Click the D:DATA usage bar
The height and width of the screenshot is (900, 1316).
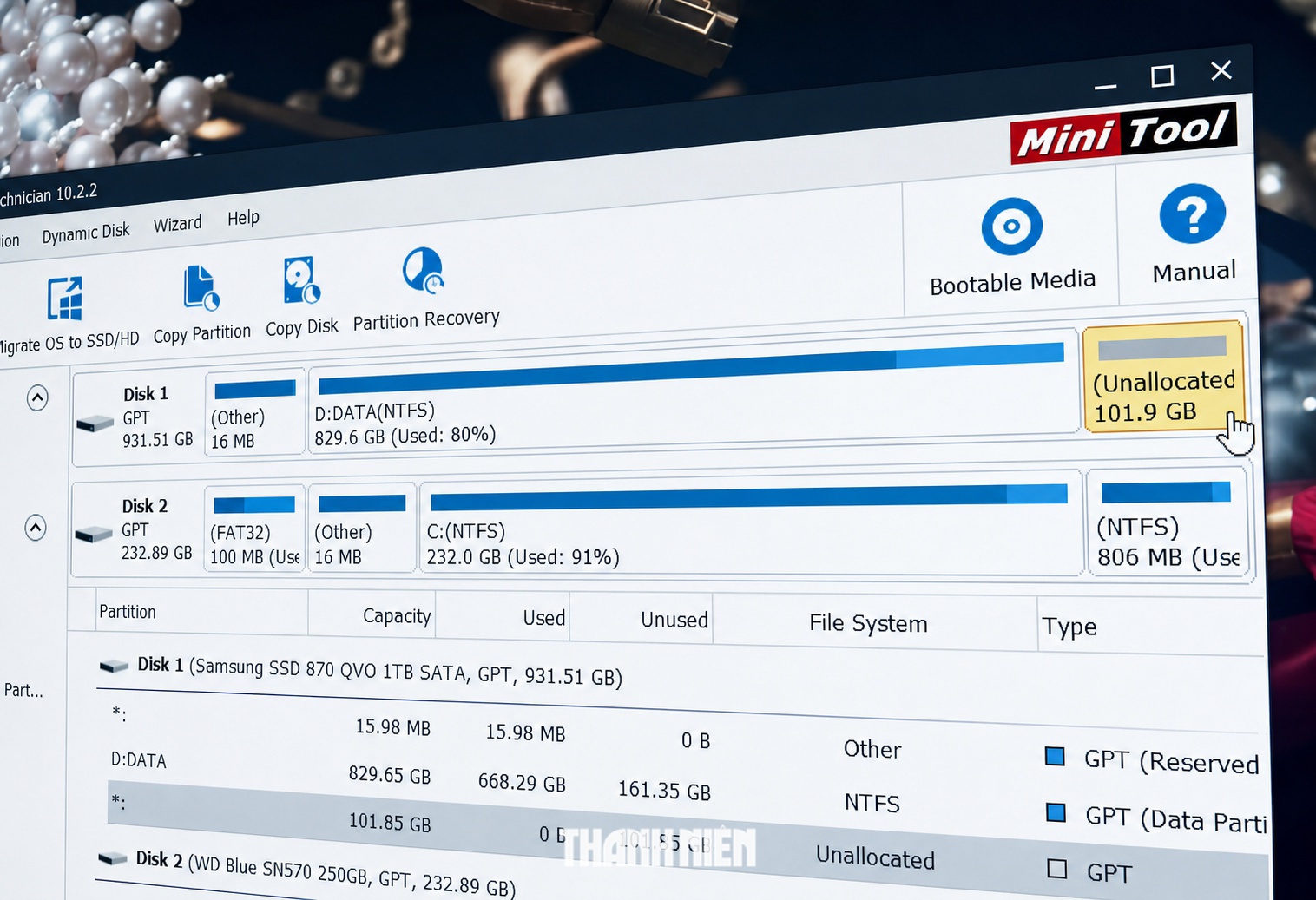691,368
